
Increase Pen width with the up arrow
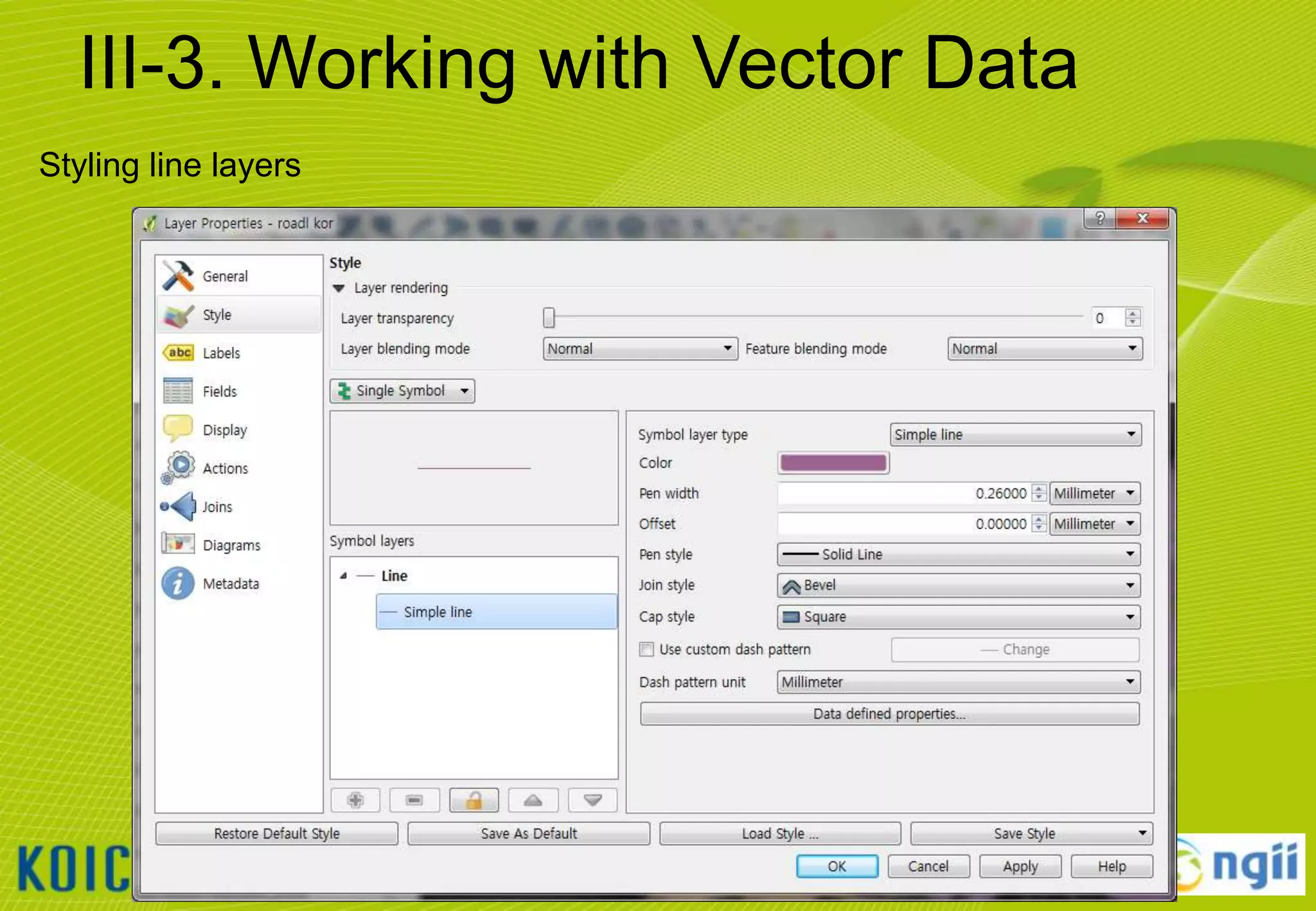point(1039,489)
